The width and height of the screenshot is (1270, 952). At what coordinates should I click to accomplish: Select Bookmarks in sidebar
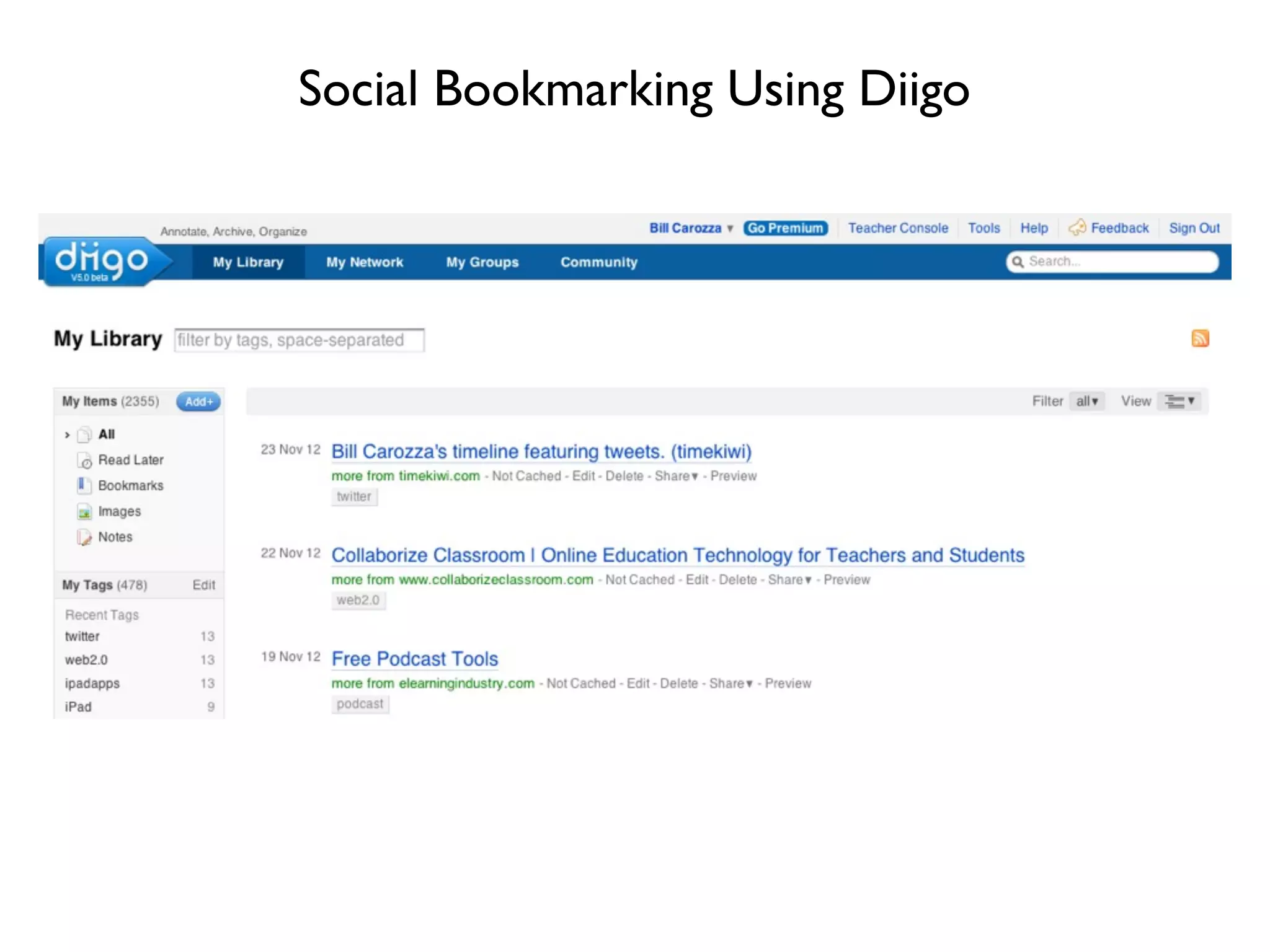pos(131,485)
